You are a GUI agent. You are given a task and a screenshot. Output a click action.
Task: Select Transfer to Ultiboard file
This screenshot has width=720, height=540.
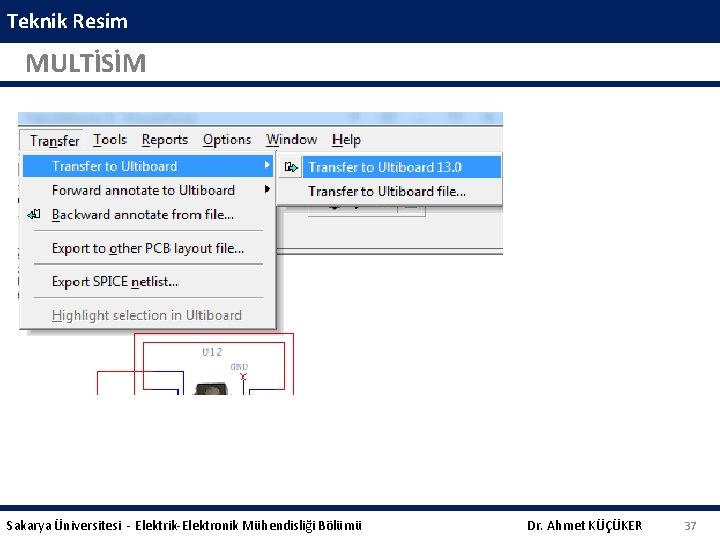click(x=389, y=191)
